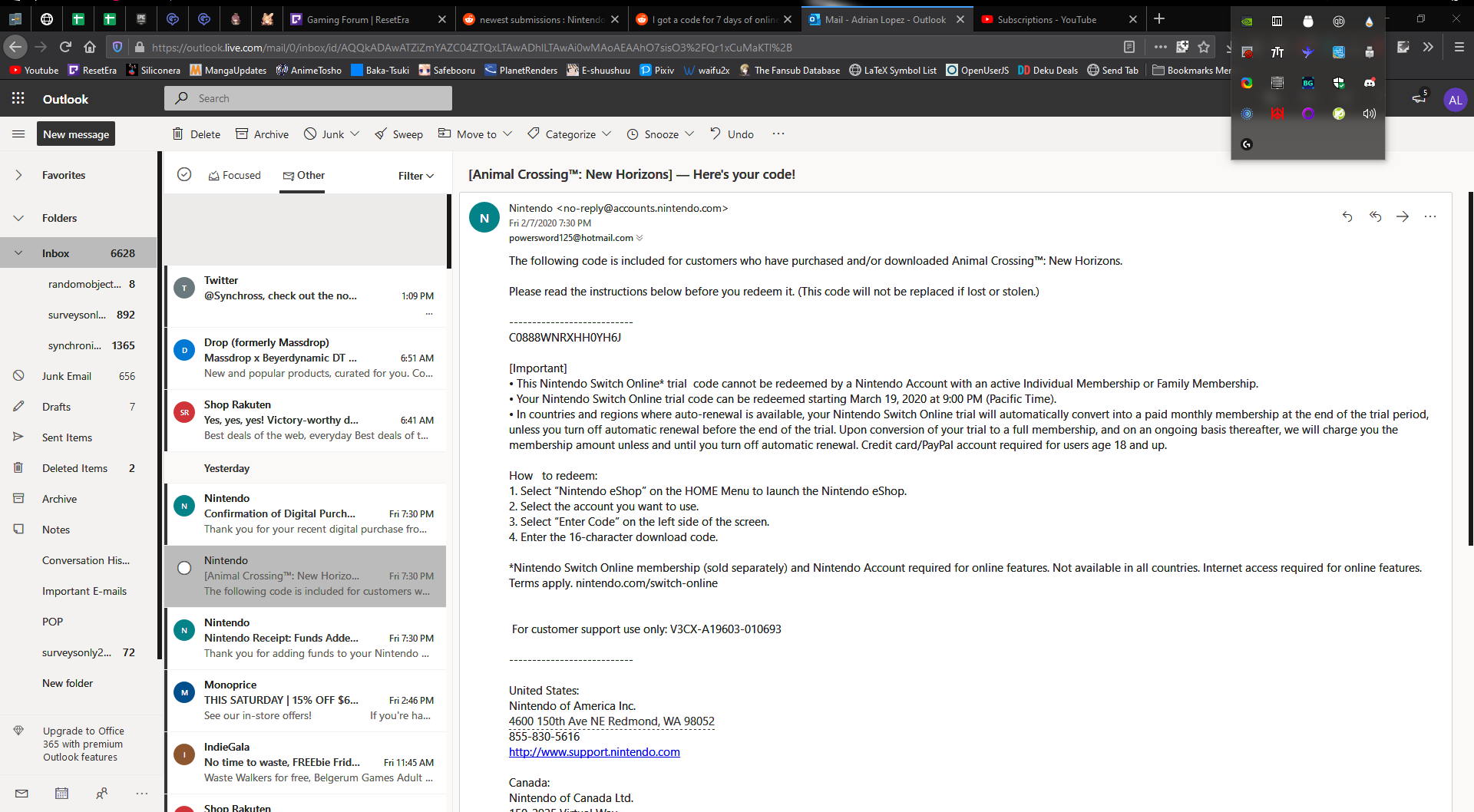Go to browser home page

pyautogui.click(x=90, y=47)
